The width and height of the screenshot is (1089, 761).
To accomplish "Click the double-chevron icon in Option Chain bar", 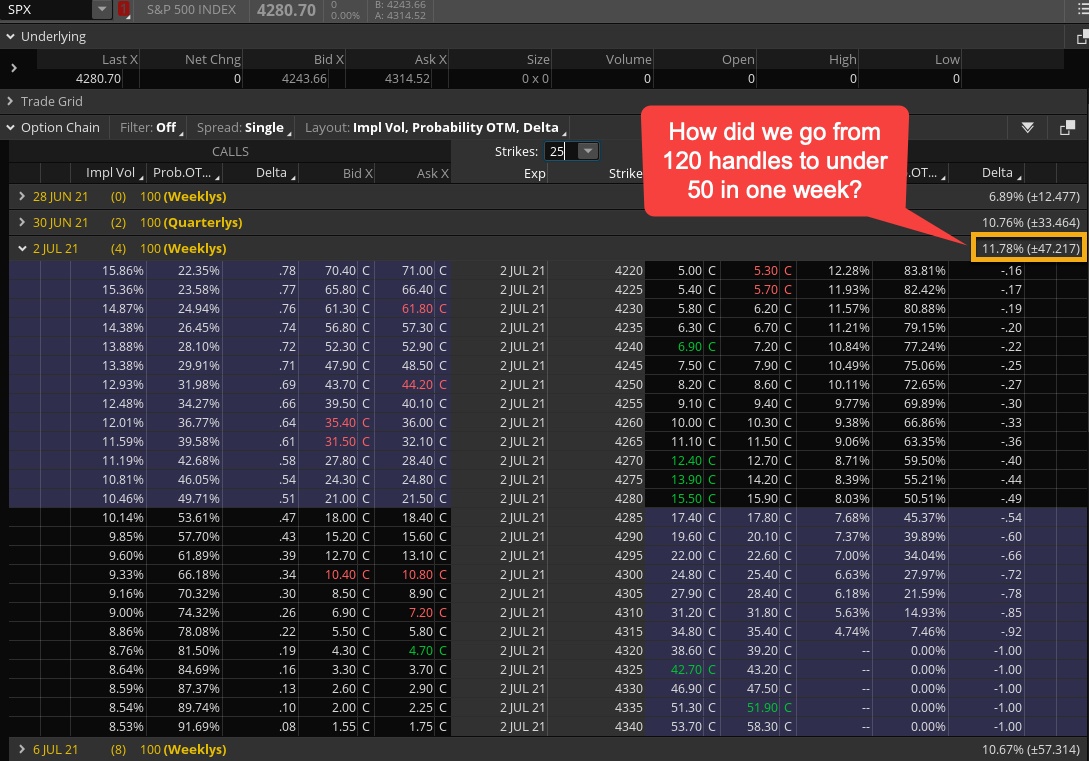I will point(1027,128).
